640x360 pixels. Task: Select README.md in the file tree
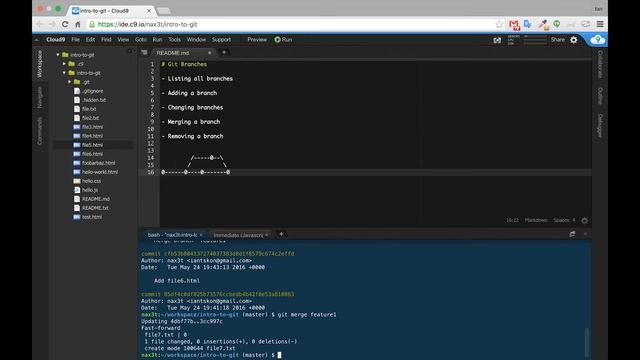[96, 199]
